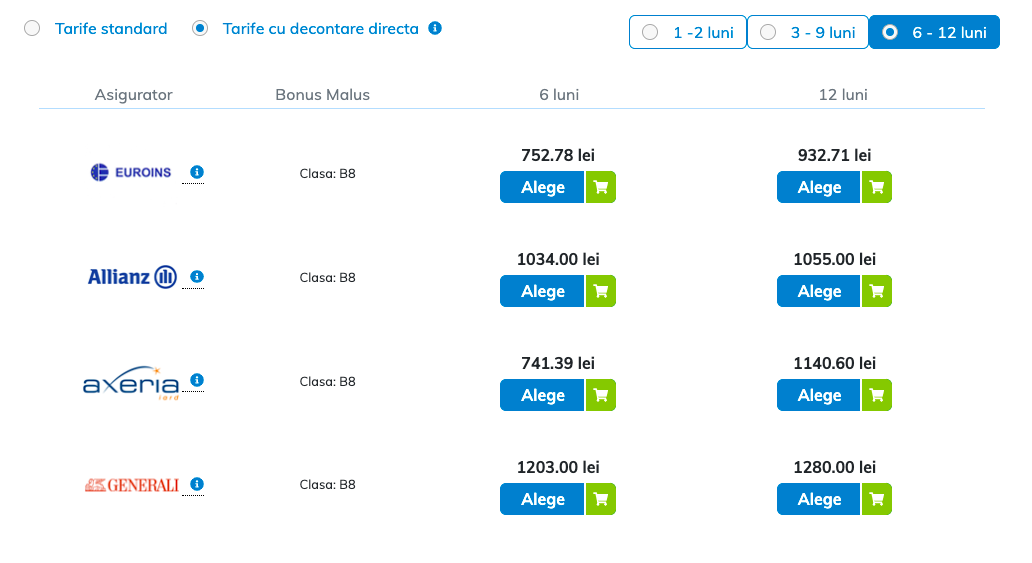Select the Tarife standard radio option
The width and height of the screenshot is (1032, 563).
(33, 29)
